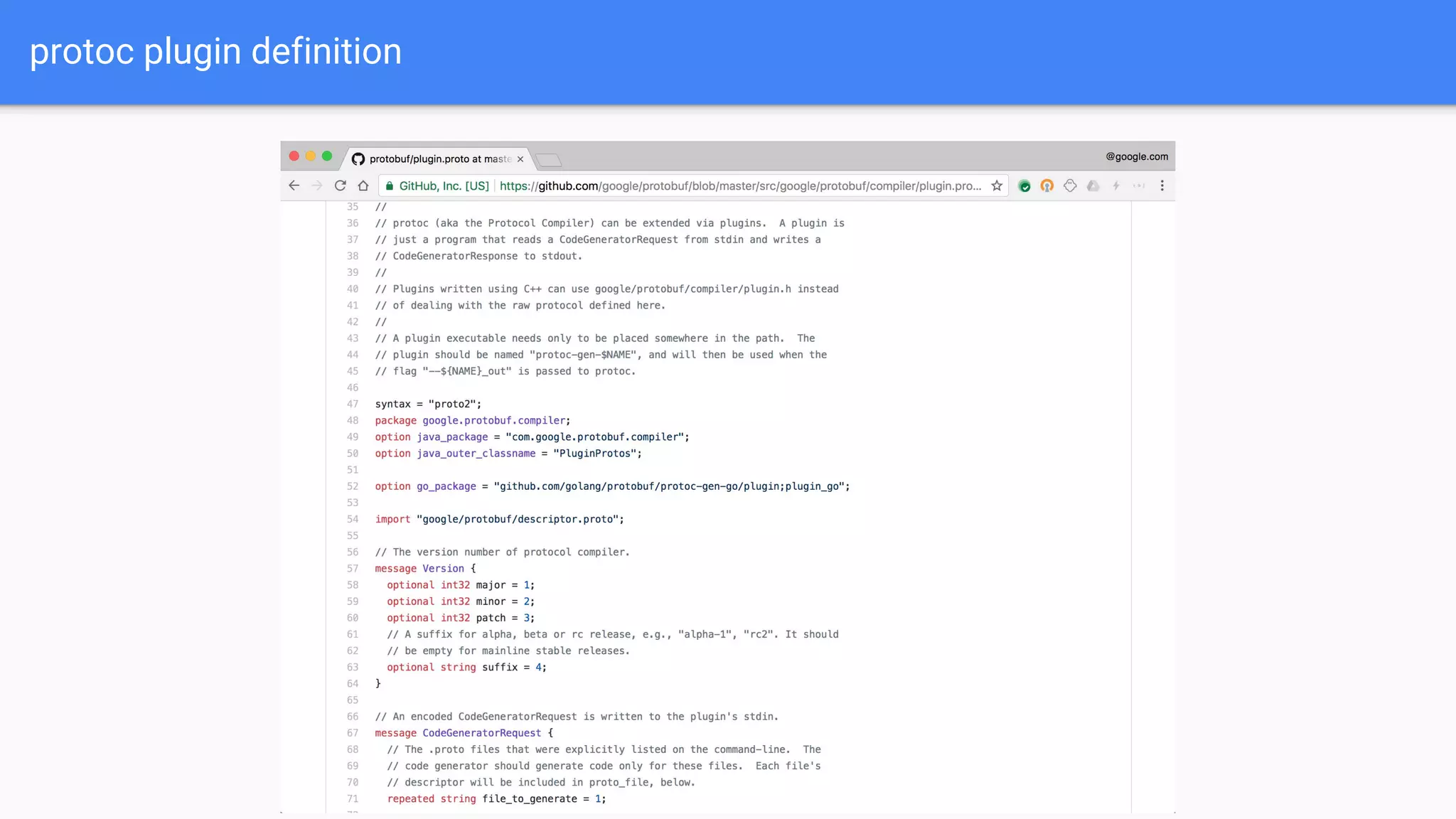Open the browser home page icon
The height and width of the screenshot is (819, 1456).
point(363,186)
